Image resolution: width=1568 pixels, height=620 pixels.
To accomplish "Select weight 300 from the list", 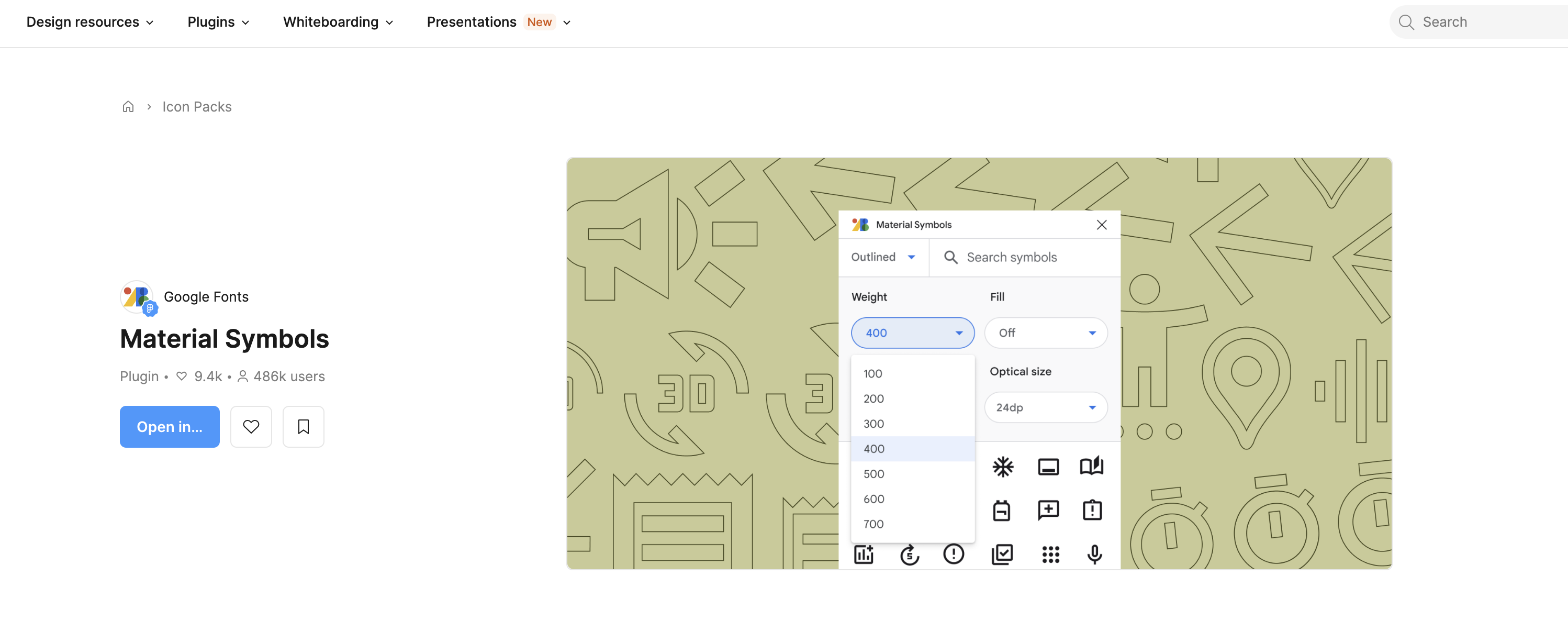I will coord(912,423).
